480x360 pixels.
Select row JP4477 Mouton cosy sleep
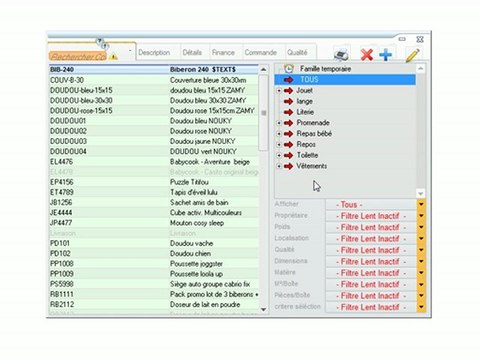(154, 223)
